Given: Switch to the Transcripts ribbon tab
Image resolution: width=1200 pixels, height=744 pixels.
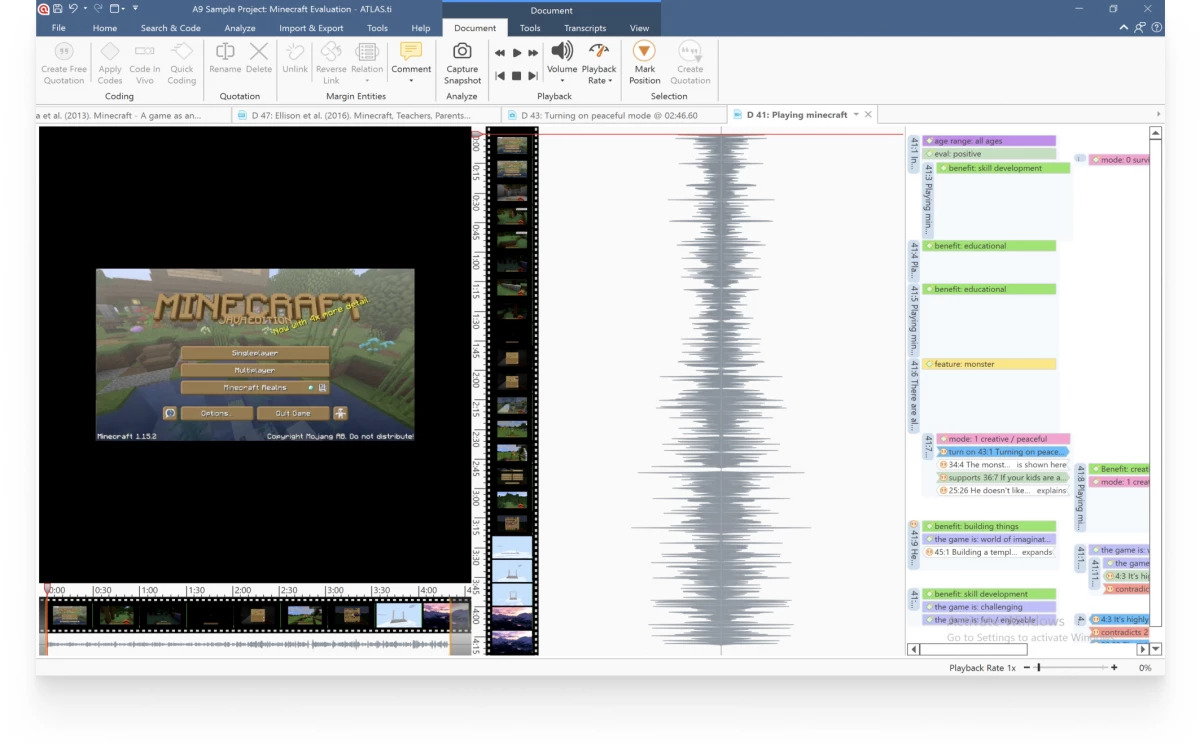Looking at the screenshot, I should pyautogui.click(x=584, y=28).
